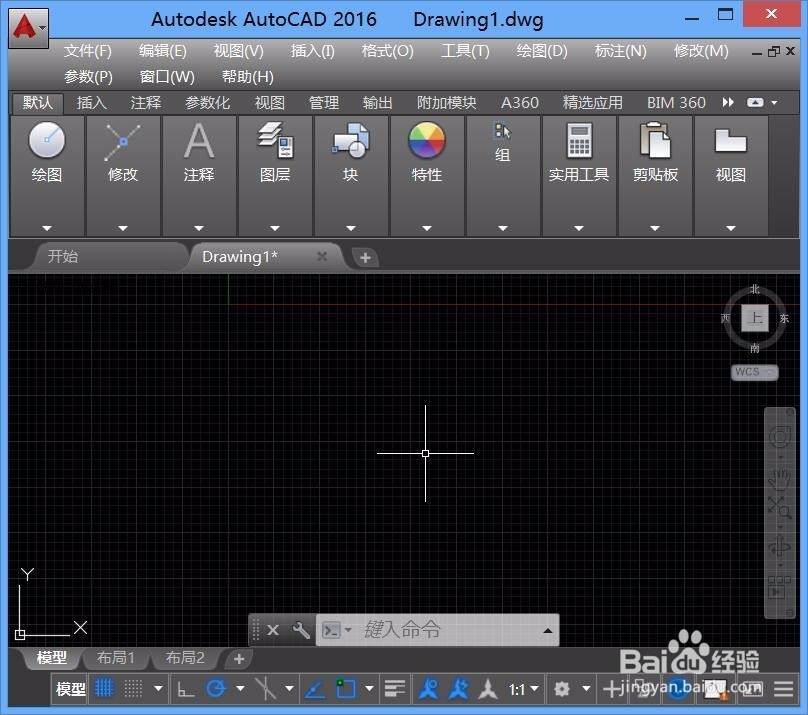Toggle ortho mode in status bar

click(x=186, y=689)
